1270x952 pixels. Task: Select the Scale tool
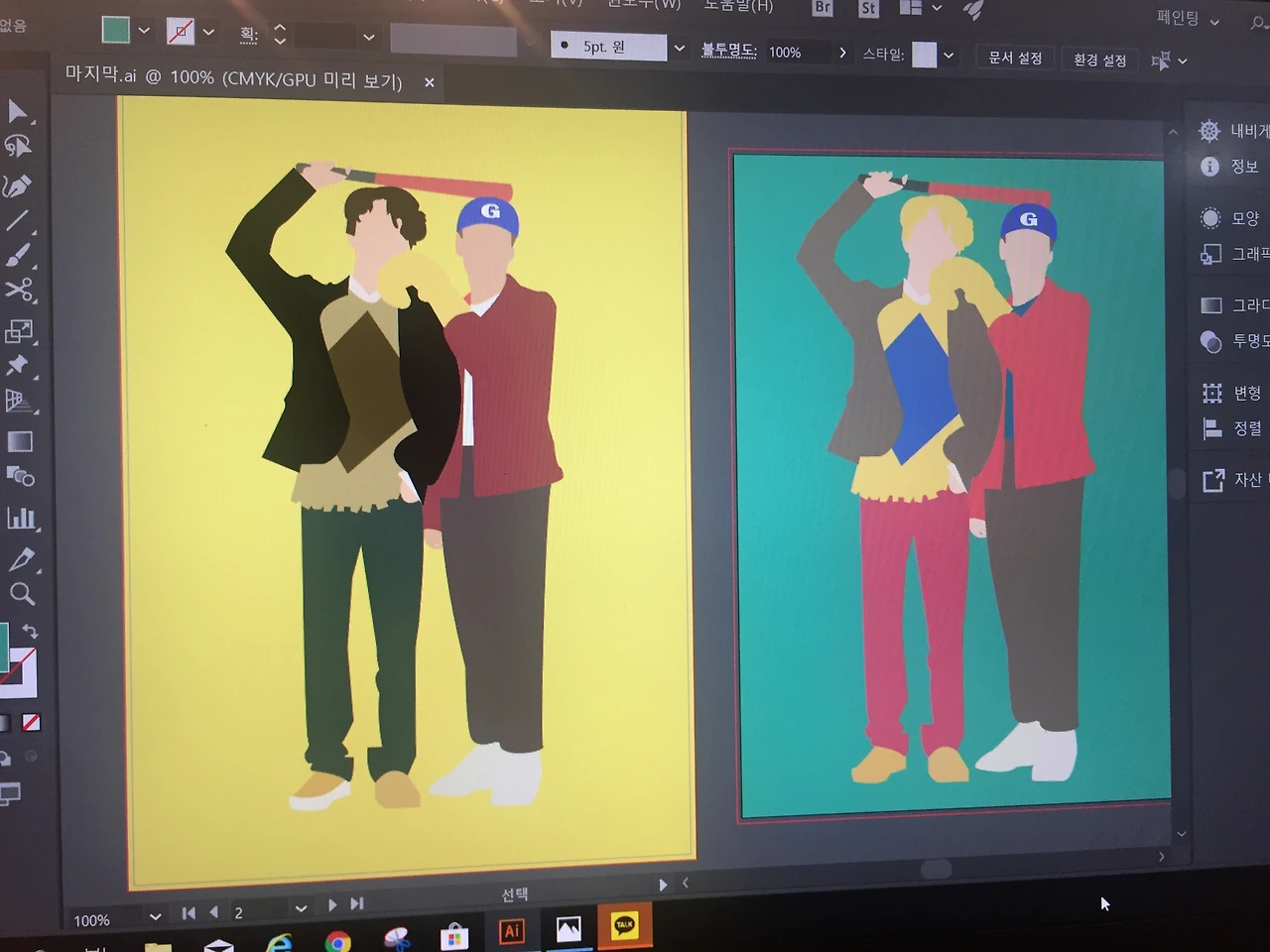19,330
